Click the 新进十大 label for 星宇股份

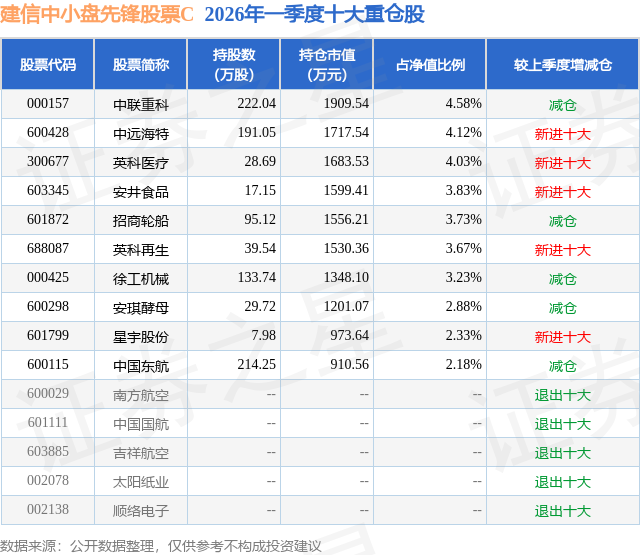click(562, 337)
